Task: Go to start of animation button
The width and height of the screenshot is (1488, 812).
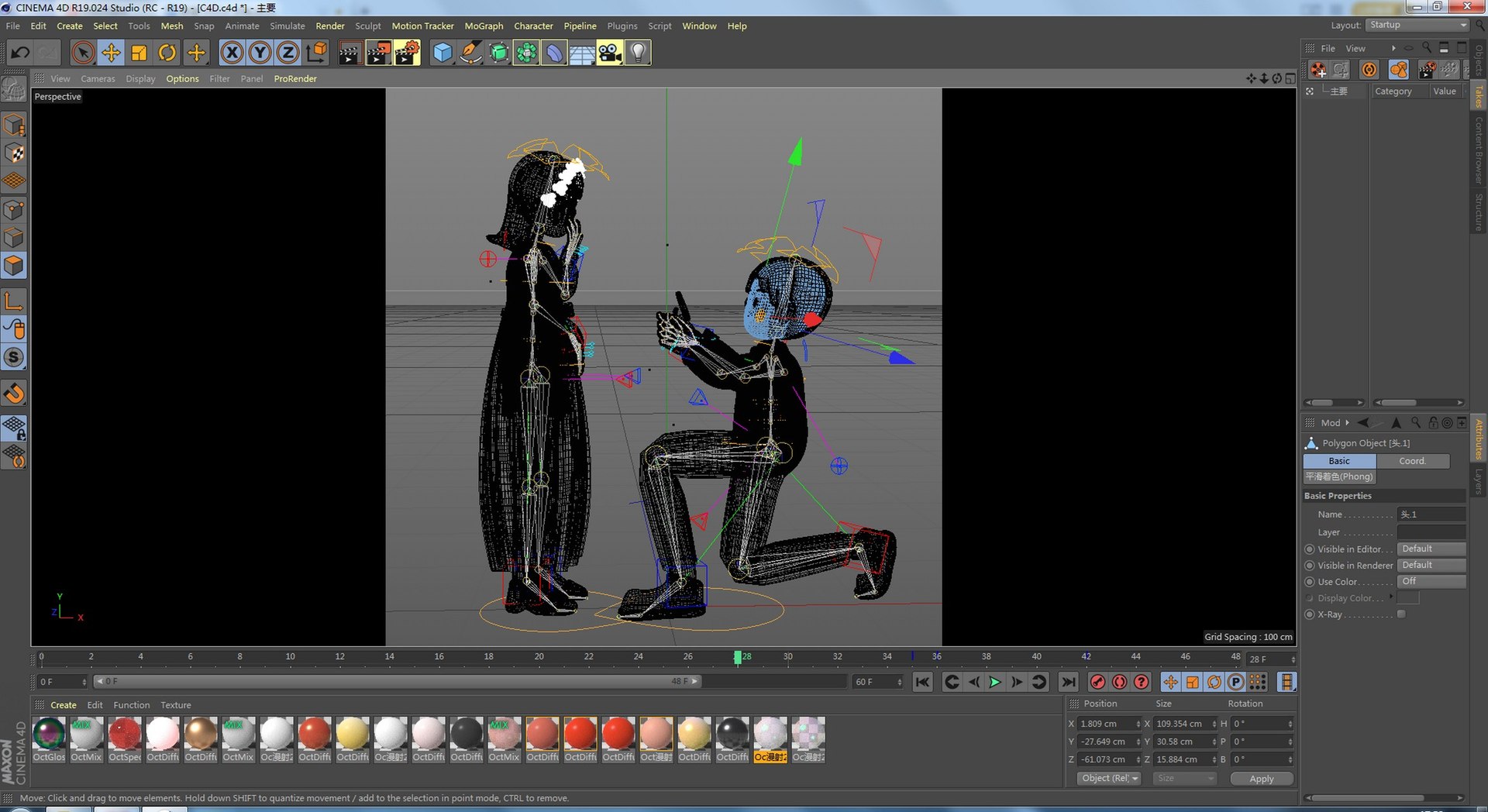Action: 922,682
